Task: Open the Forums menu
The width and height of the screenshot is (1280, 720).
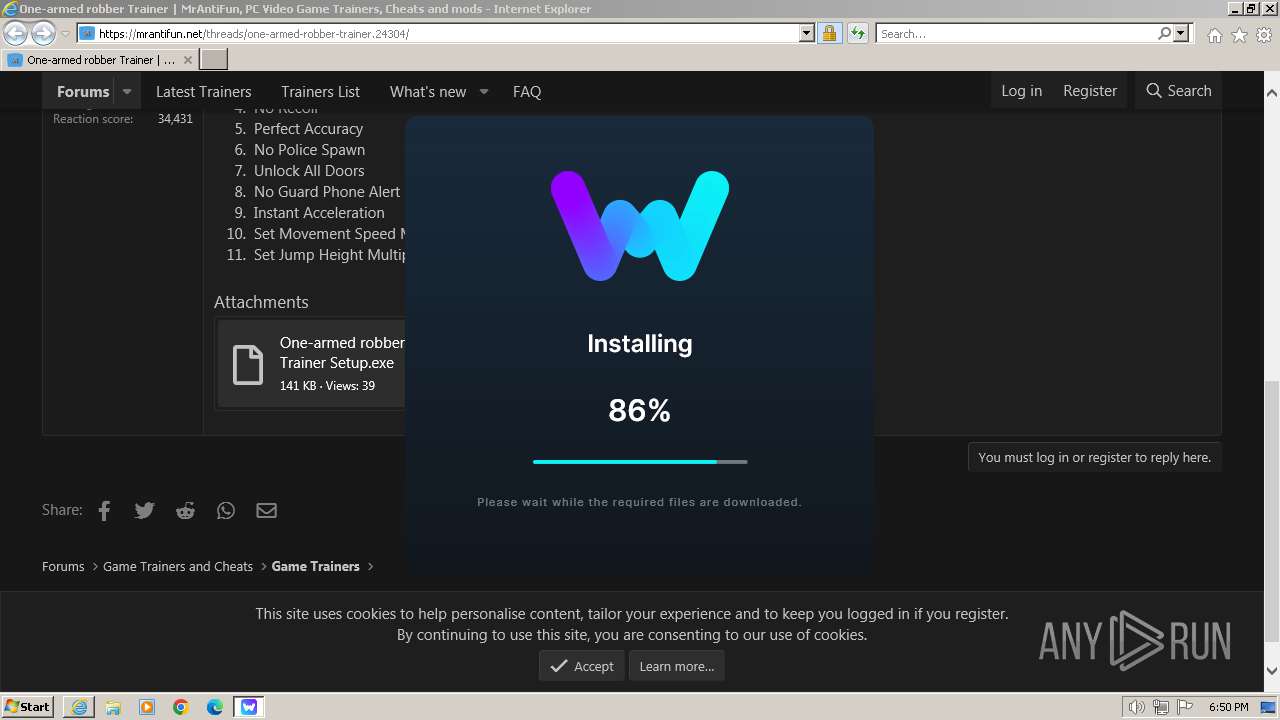Action: (83, 91)
